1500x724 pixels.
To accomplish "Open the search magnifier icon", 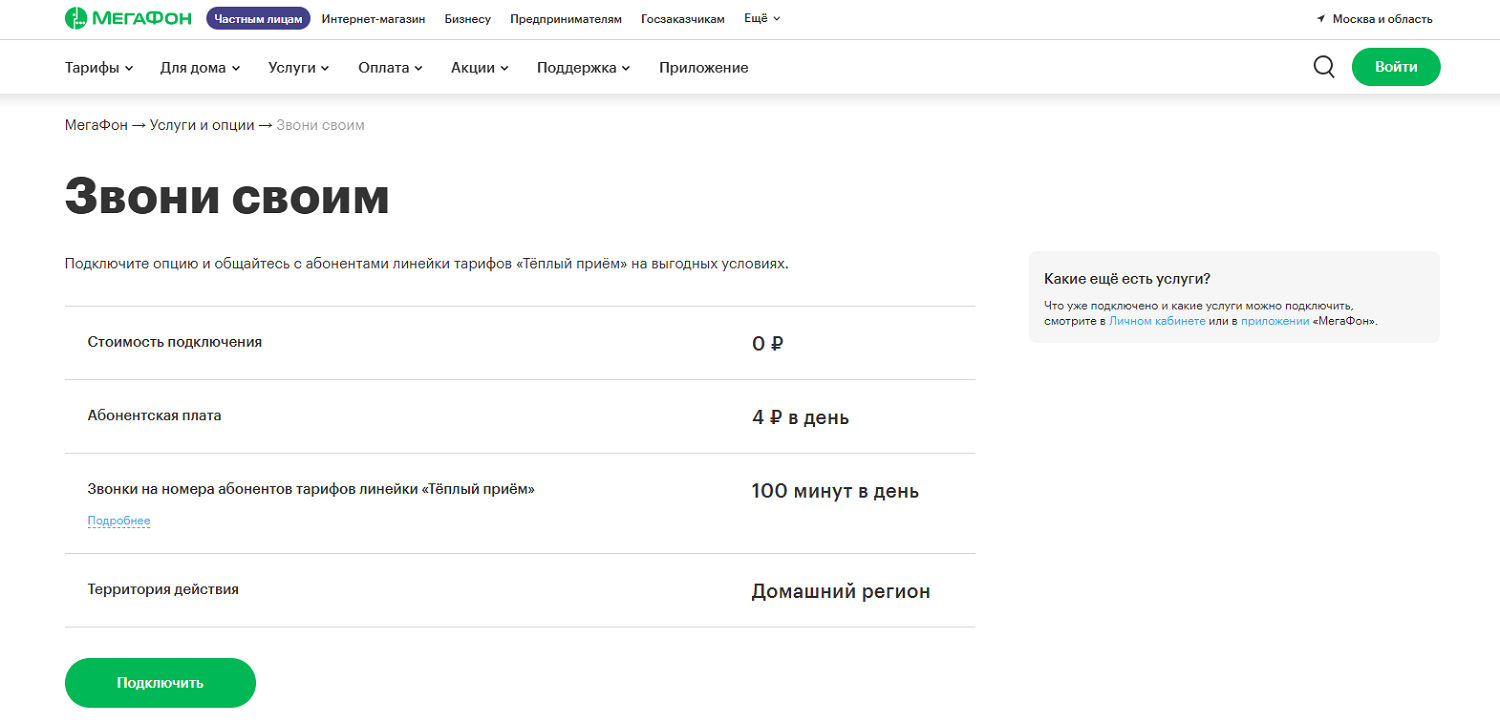I will click(x=1324, y=67).
